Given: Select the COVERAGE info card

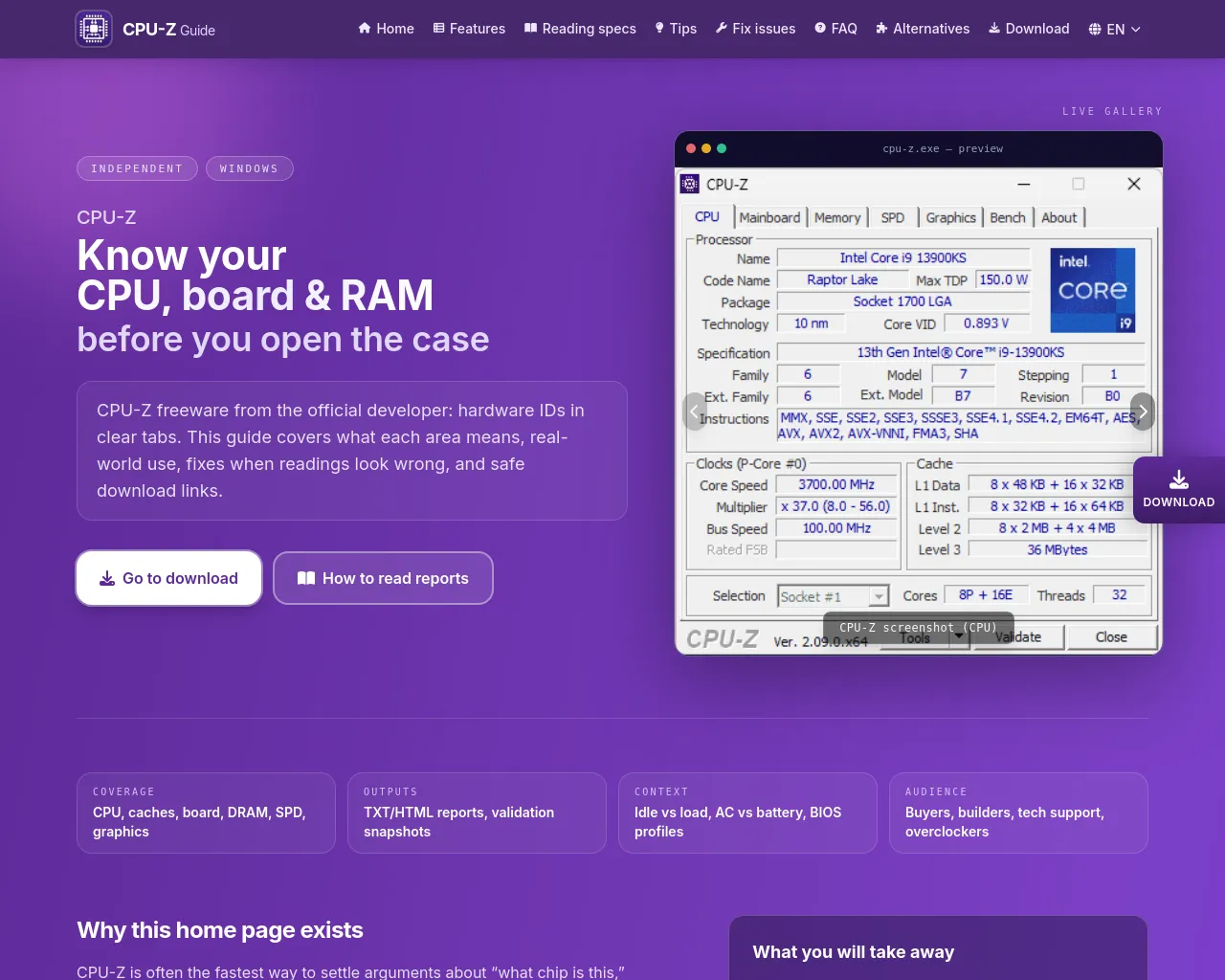Looking at the screenshot, I should coord(206,813).
